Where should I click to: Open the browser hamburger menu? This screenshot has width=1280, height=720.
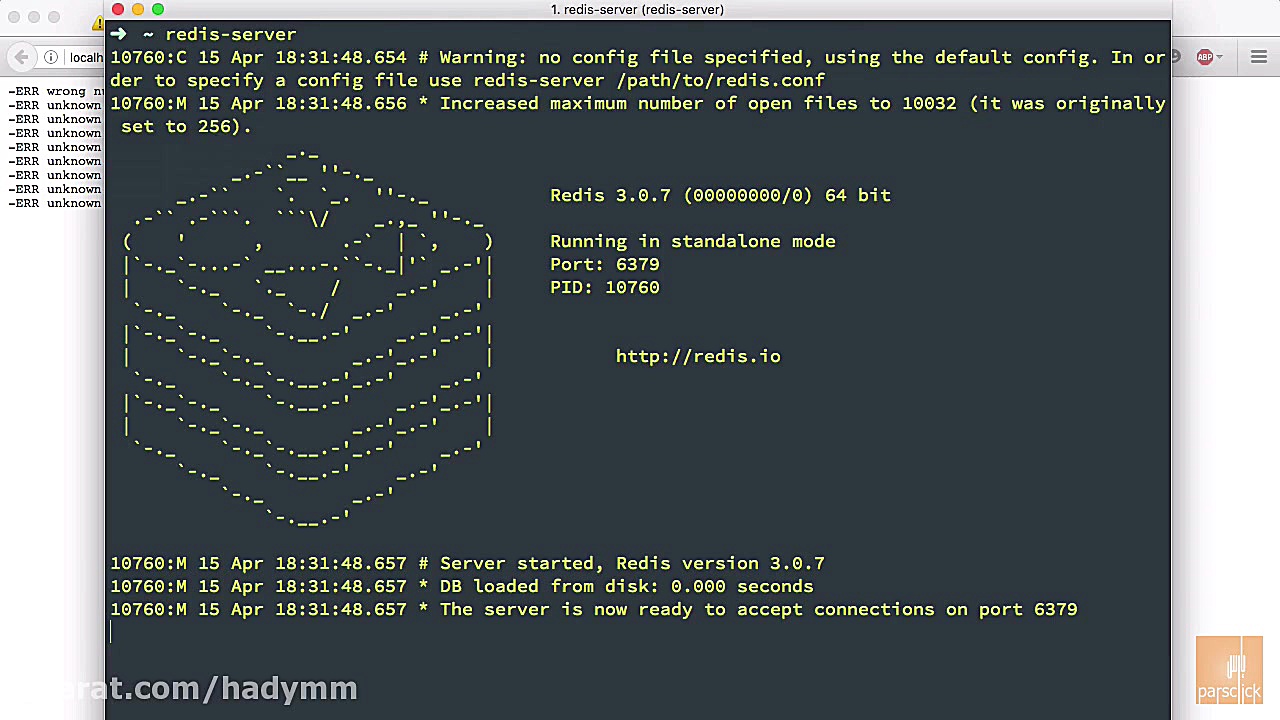tap(1259, 57)
